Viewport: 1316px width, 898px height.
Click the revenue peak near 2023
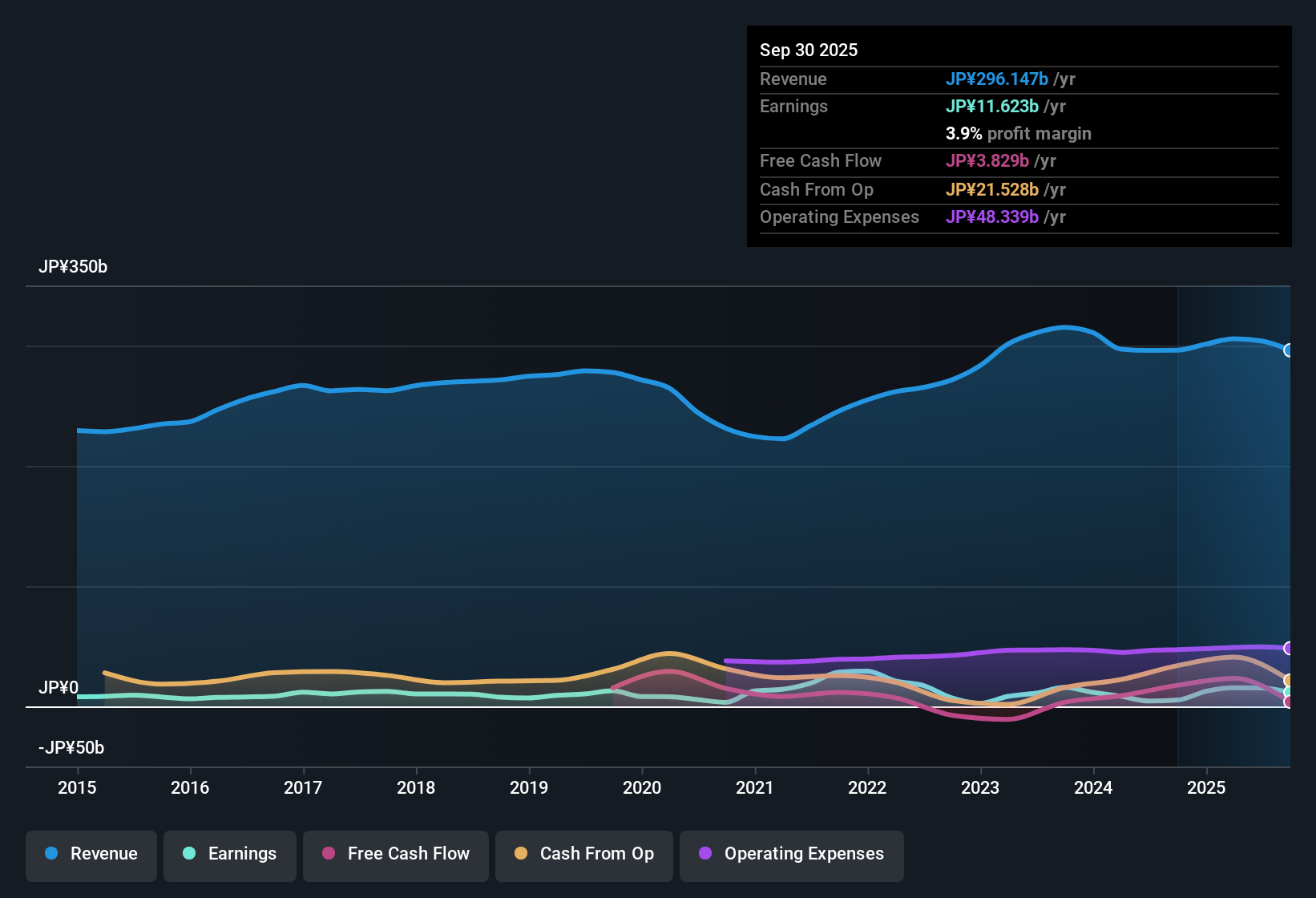pos(1064,327)
